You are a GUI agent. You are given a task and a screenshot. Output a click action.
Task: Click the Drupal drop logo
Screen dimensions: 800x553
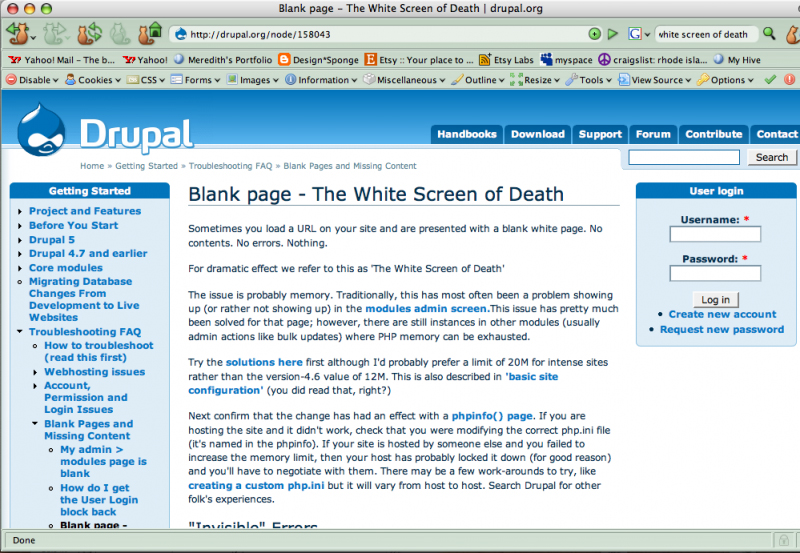(41, 130)
